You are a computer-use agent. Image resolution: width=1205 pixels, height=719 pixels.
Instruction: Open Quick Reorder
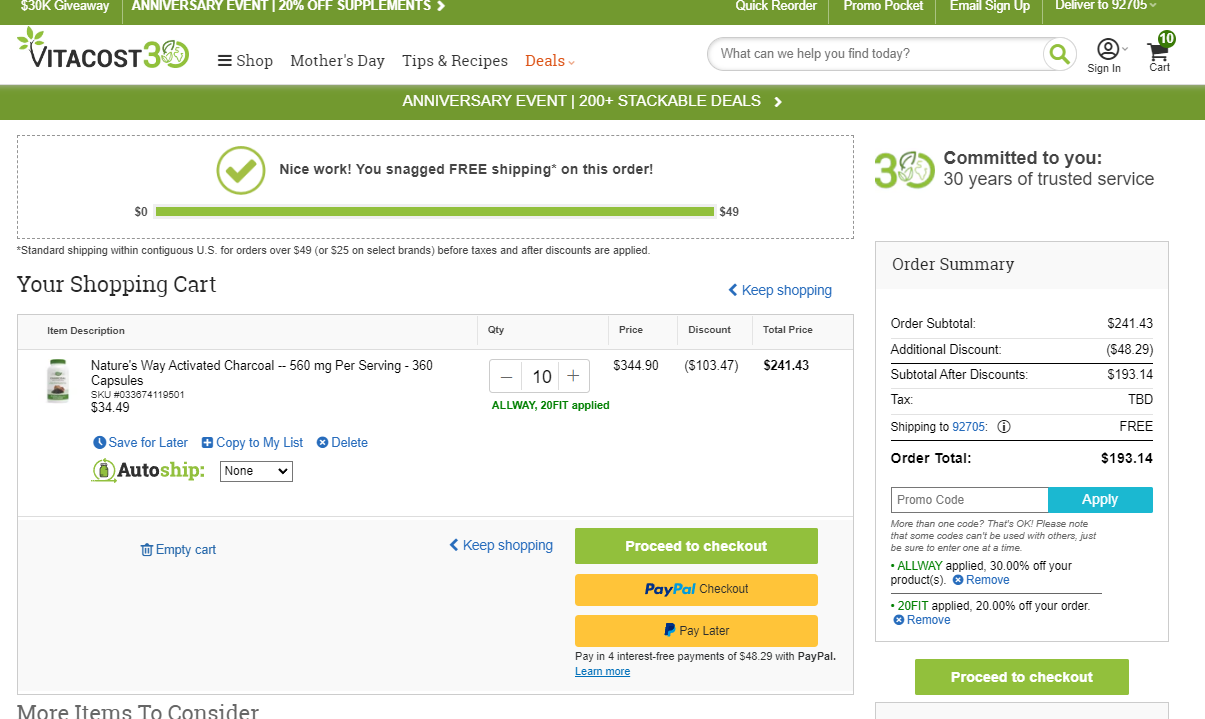click(776, 6)
